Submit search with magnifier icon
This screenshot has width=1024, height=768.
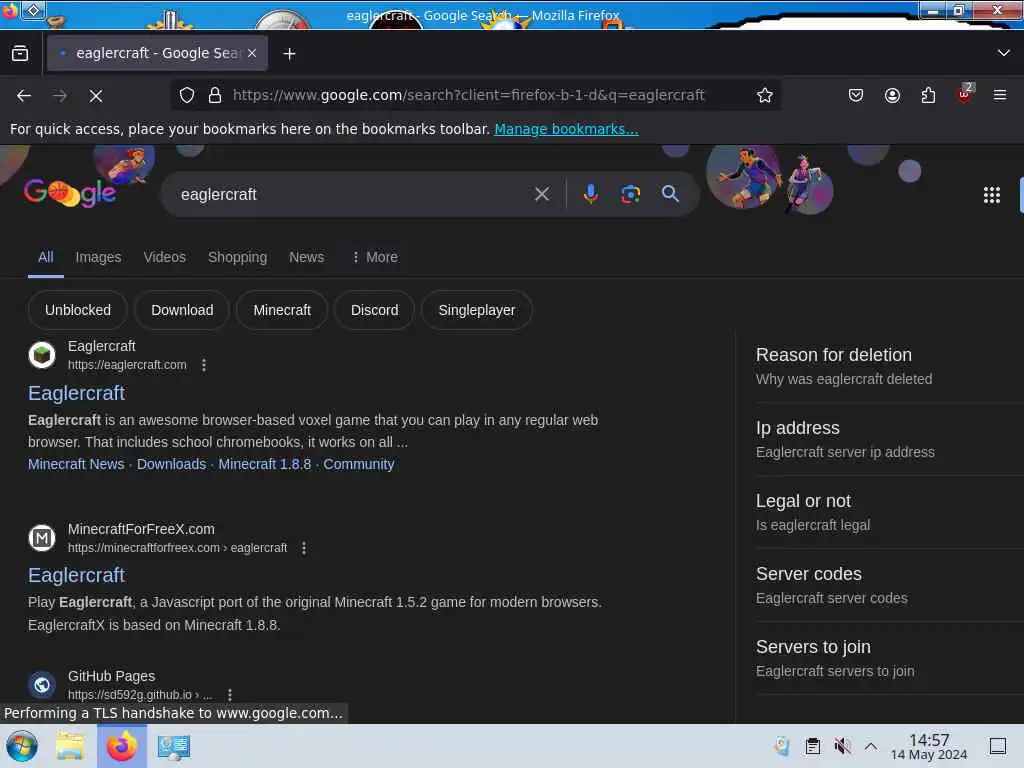click(670, 194)
